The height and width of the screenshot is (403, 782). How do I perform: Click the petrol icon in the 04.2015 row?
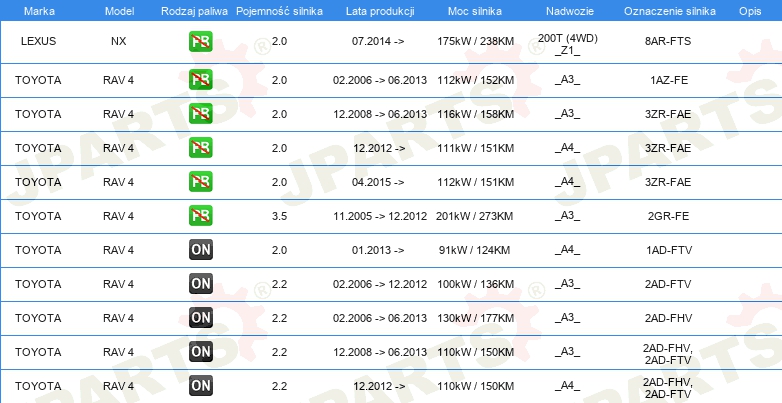200,182
